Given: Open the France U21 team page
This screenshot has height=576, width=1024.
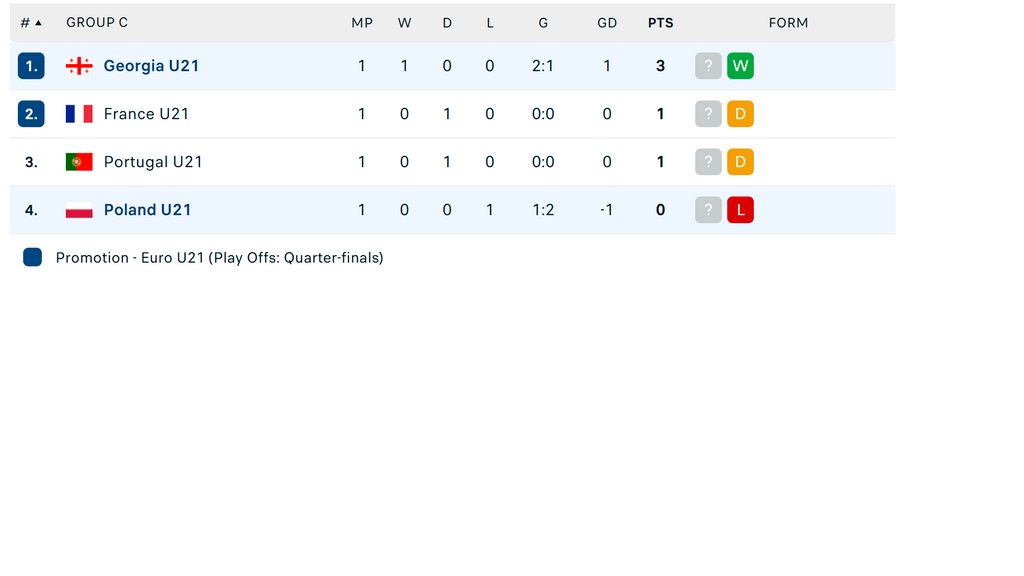Looking at the screenshot, I should [146, 114].
